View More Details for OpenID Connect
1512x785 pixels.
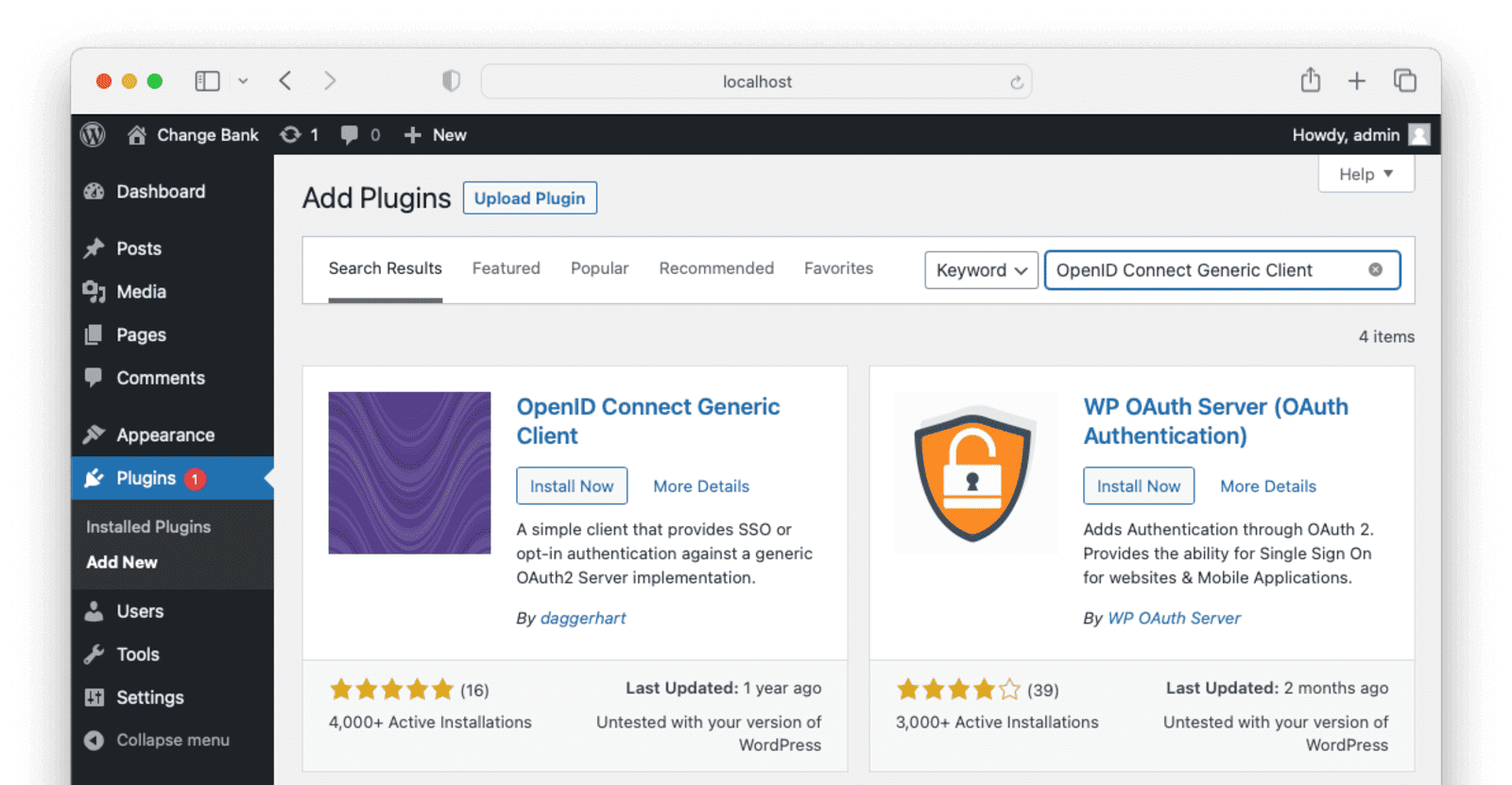click(701, 486)
